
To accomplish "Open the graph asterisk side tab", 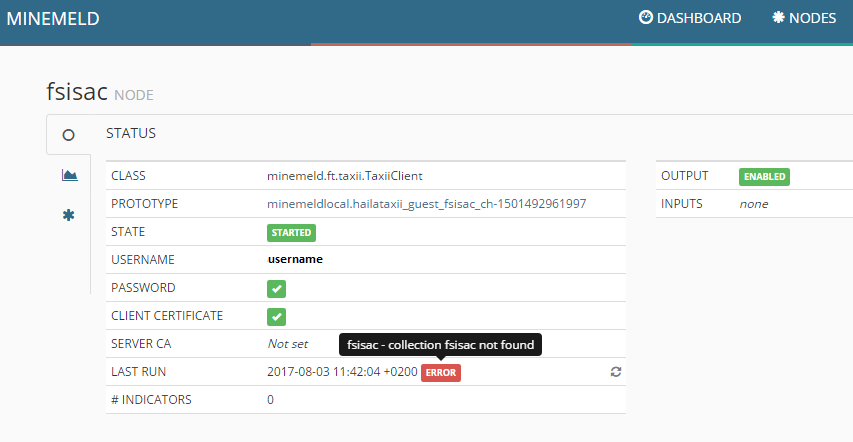I will click(x=69, y=215).
